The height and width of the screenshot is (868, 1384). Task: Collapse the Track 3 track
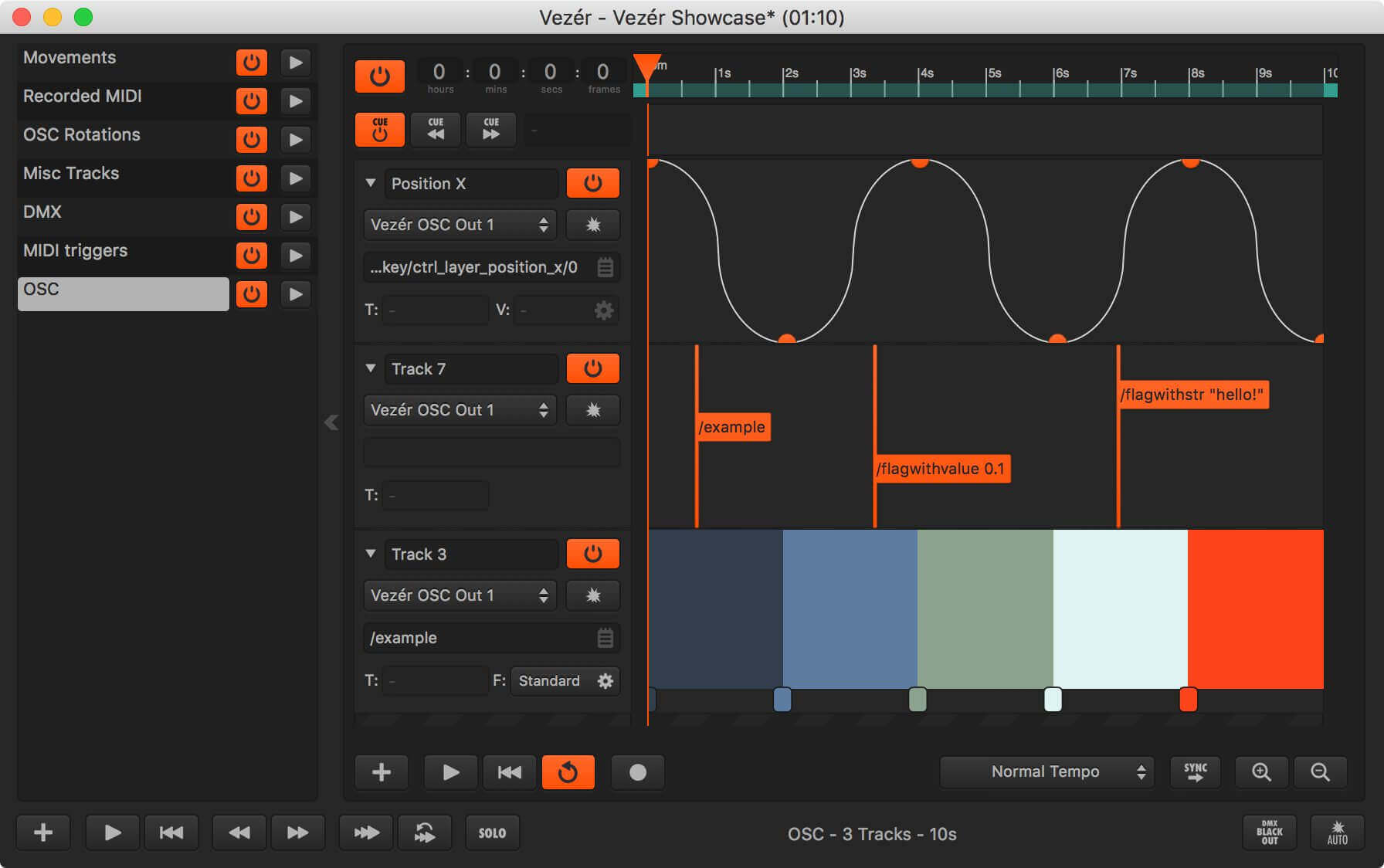point(371,554)
